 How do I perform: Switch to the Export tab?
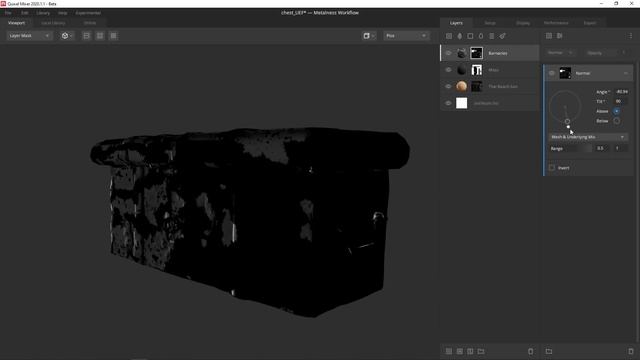pos(590,23)
